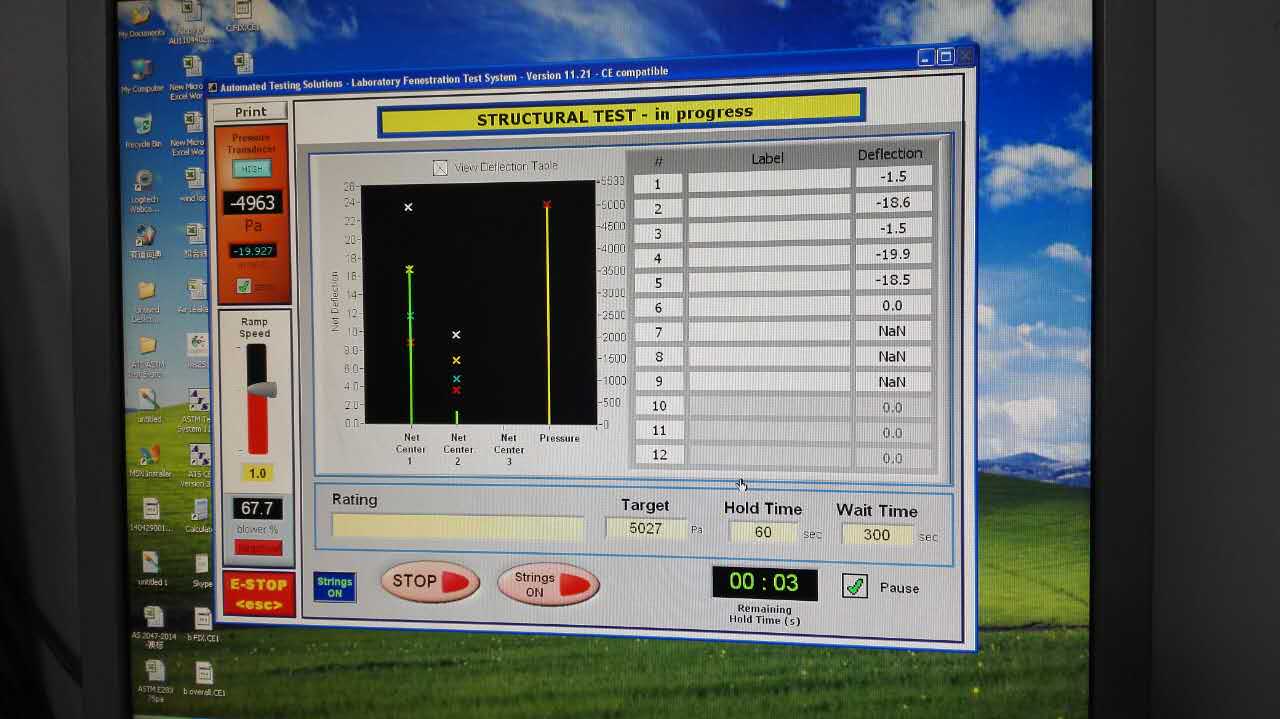Click the red Strings ON oval button
This screenshot has width=1280, height=719.
coord(548,584)
